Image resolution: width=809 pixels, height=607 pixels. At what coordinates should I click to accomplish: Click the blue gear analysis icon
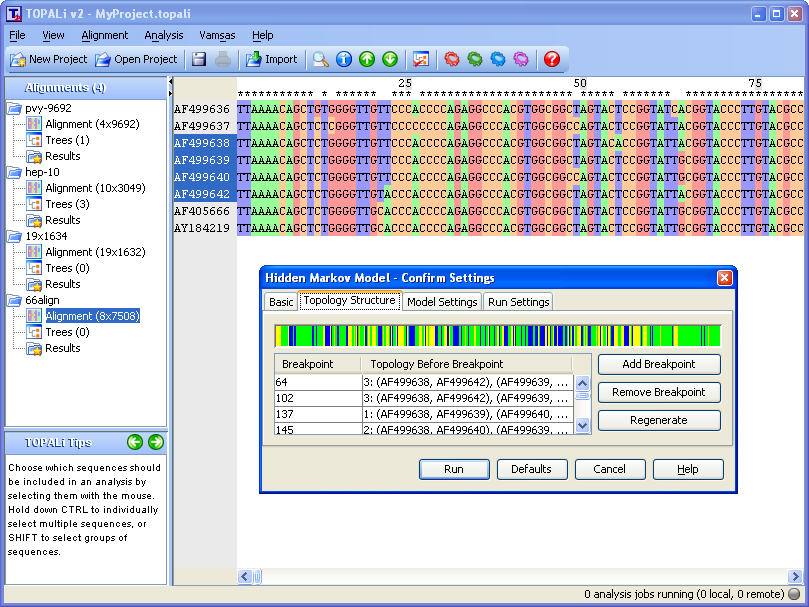point(498,59)
